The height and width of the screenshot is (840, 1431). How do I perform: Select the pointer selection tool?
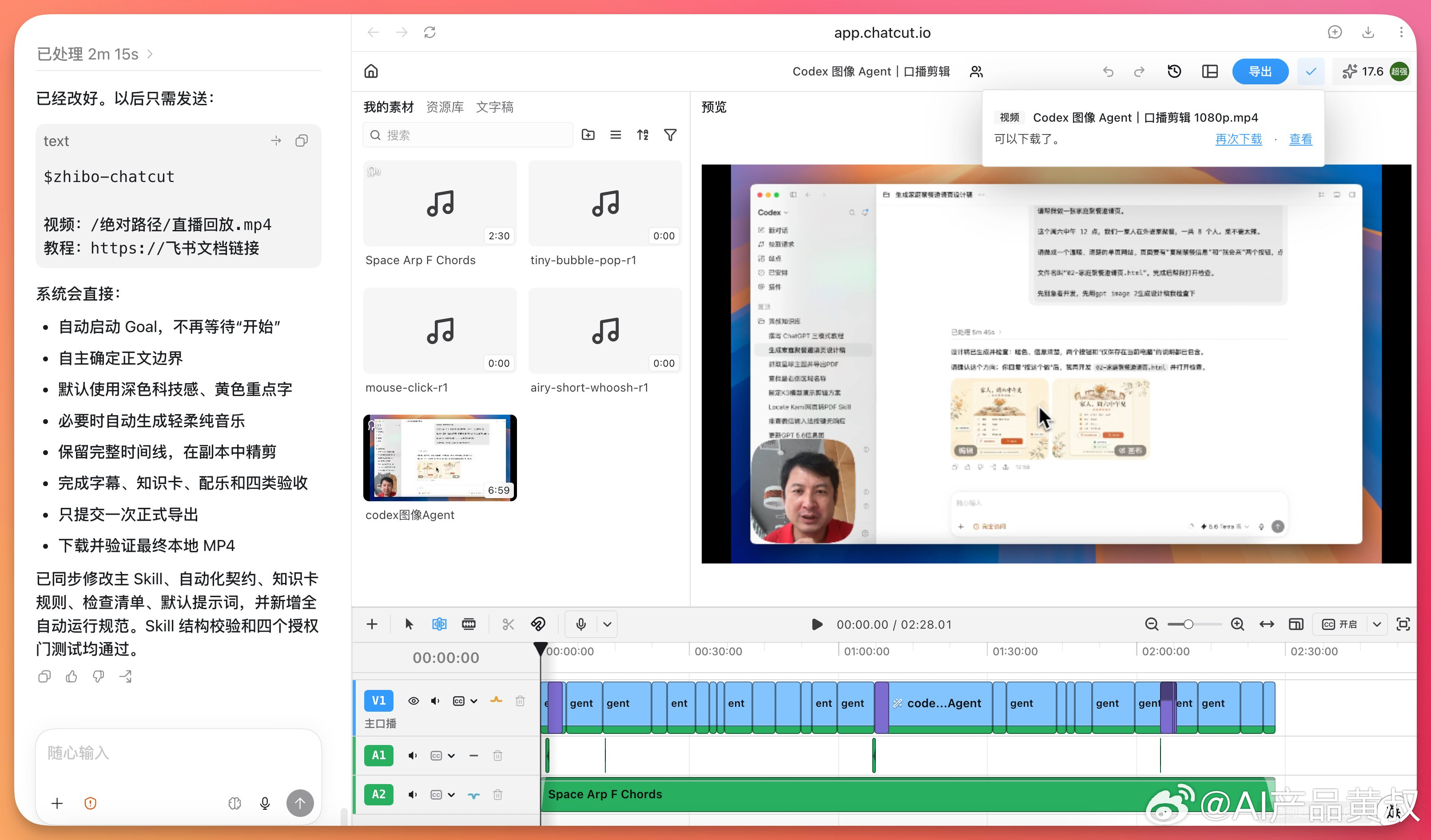click(x=409, y=624)
